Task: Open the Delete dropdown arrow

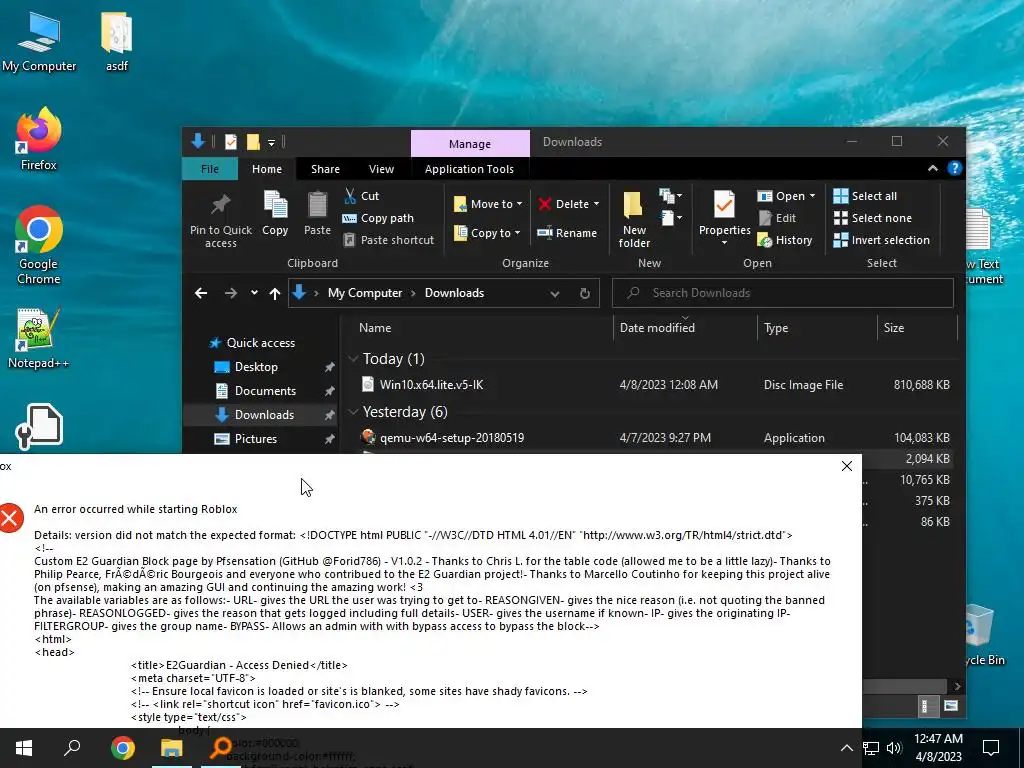Action: point(596,204)
